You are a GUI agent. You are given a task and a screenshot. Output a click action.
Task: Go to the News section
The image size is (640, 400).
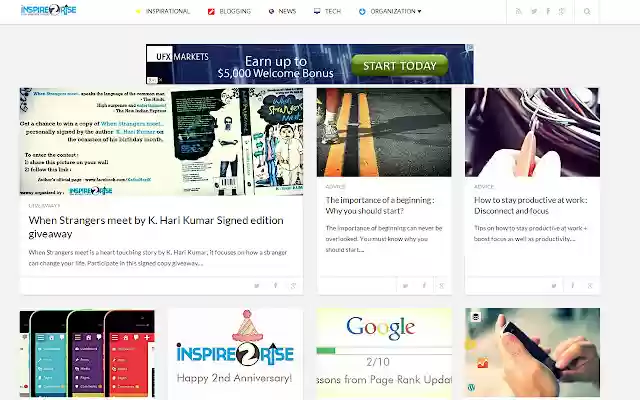click(x=287, y=11)
